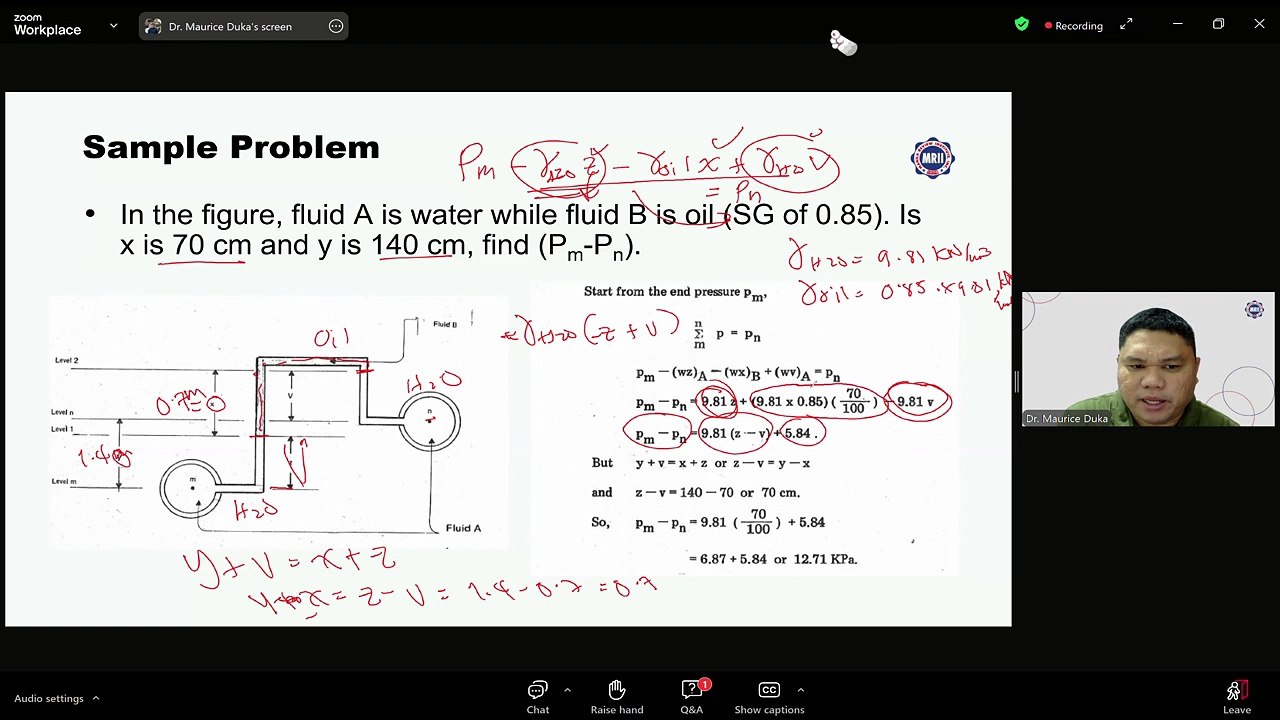Expand the Audio settings chevron
This screenshot has width=1280, height=720.
tap(96, 698)
